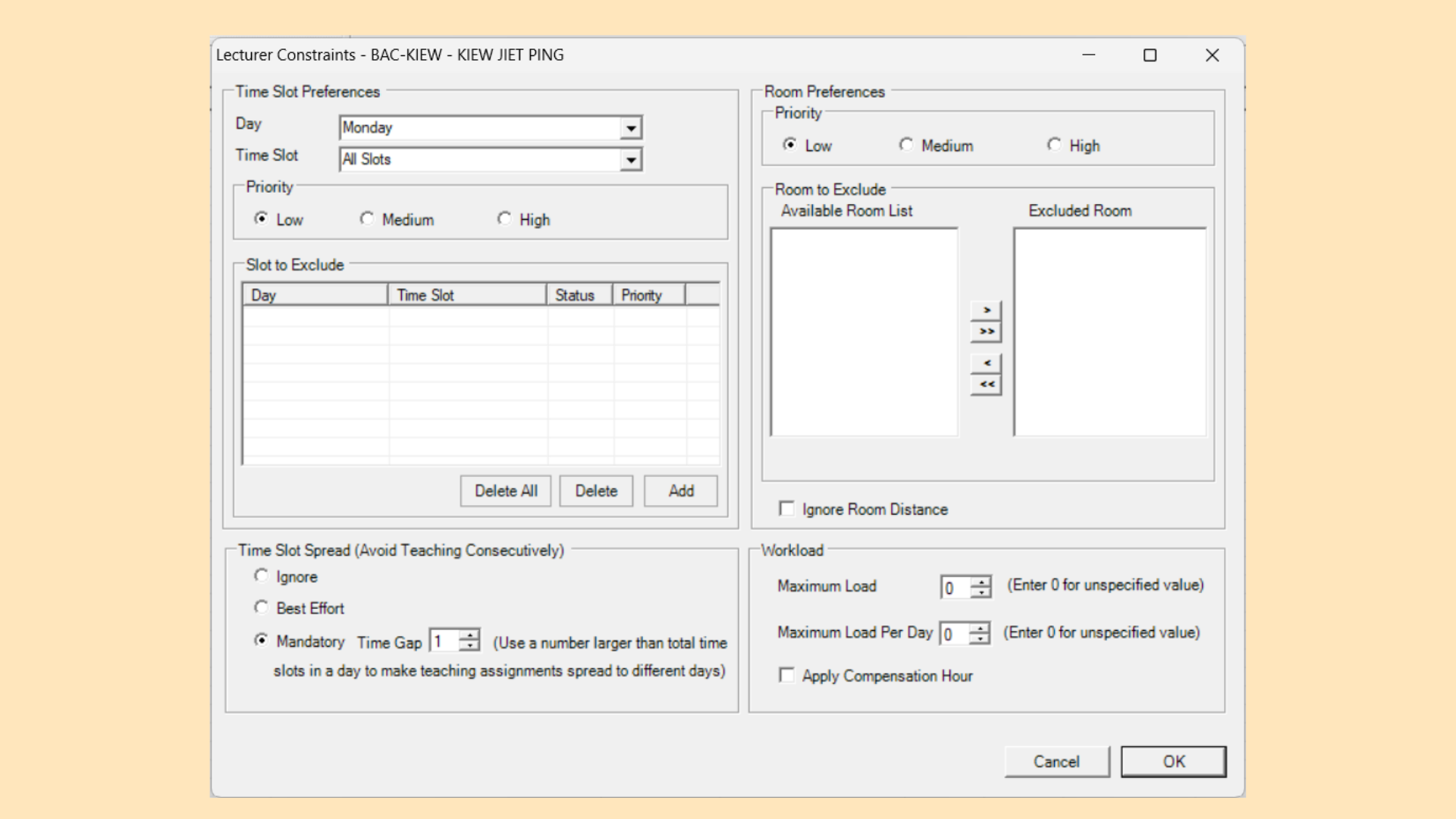Screen dimensions: 1456x819
Task: Choose High room preference priority
Action: point(1054,144)
